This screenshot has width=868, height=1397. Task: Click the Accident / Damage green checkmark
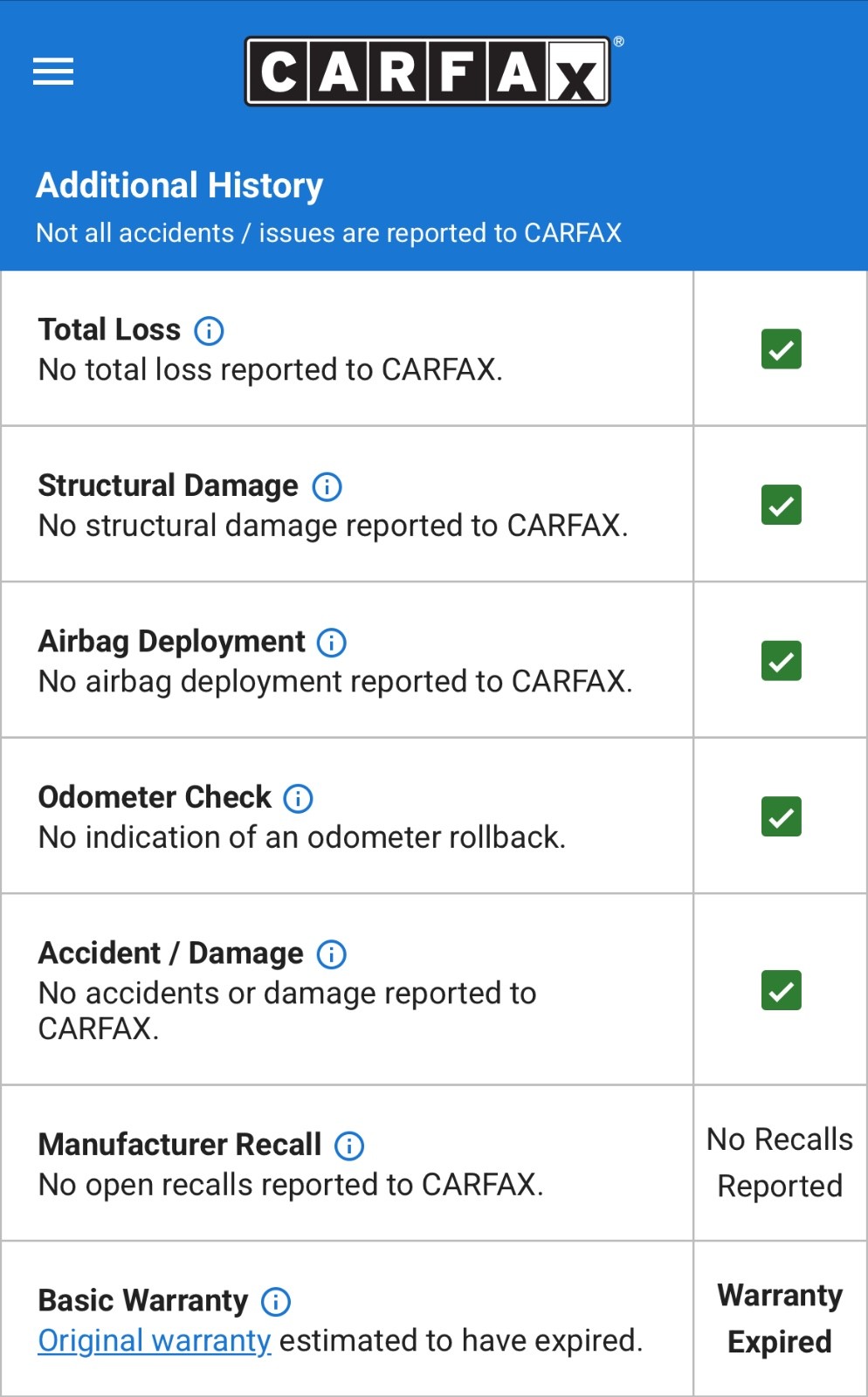tap(781, 990)
